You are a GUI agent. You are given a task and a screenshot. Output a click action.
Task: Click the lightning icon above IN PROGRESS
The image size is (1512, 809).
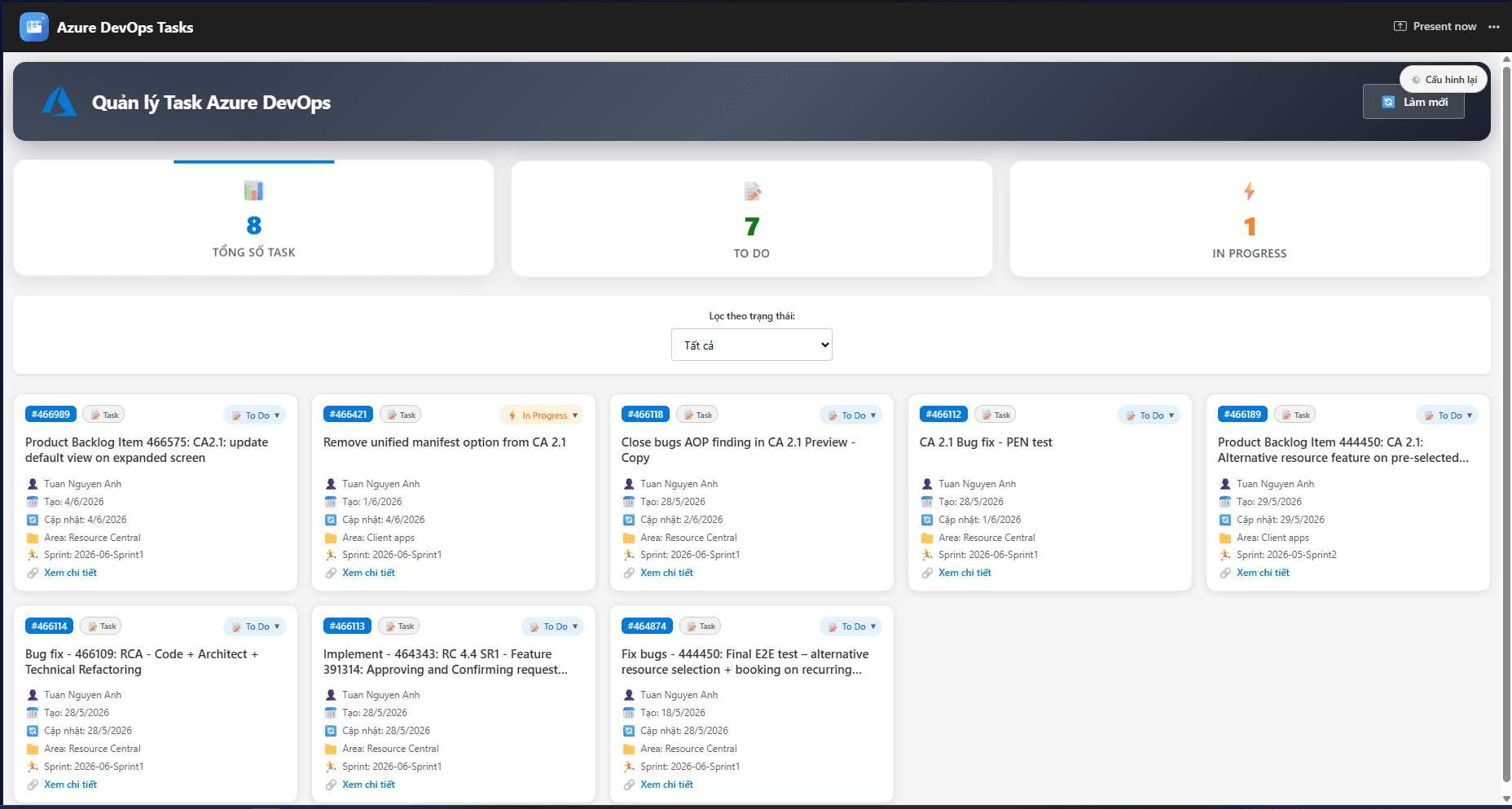pos(1250,191)
